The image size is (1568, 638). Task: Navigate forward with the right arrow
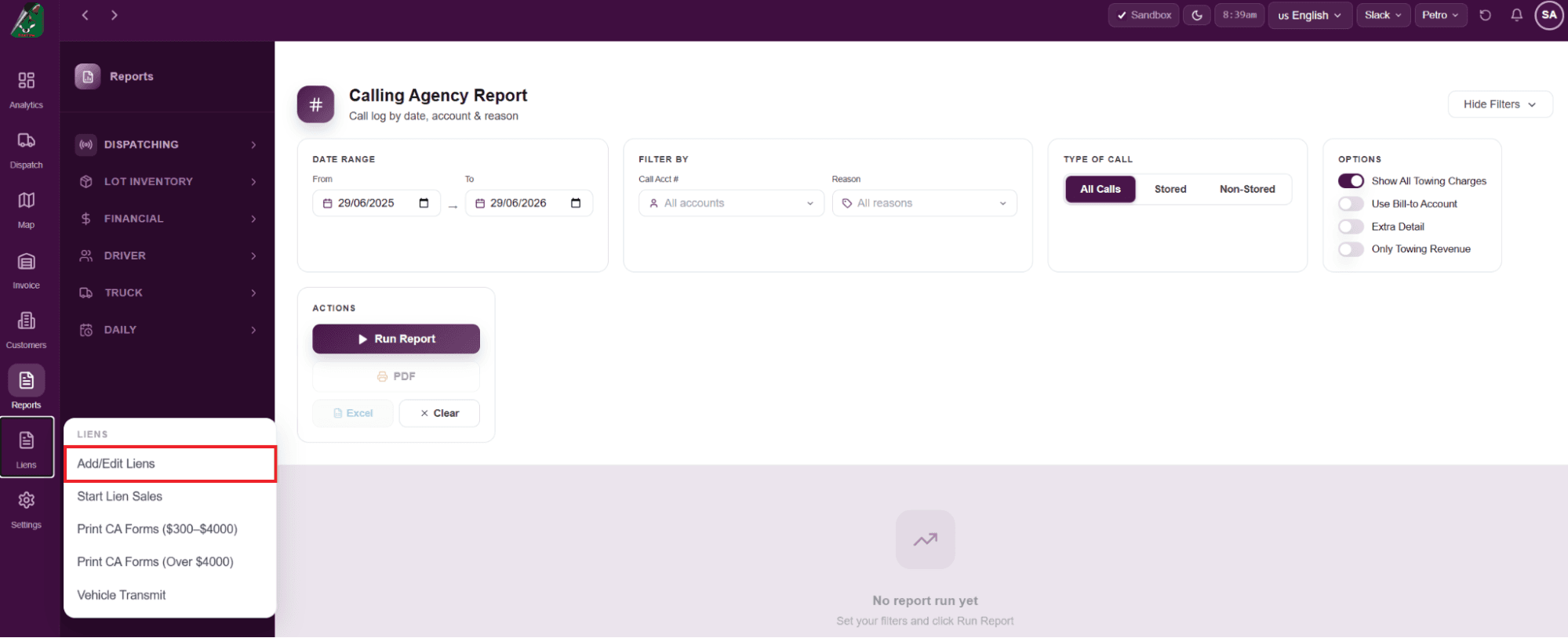[115, 15]
